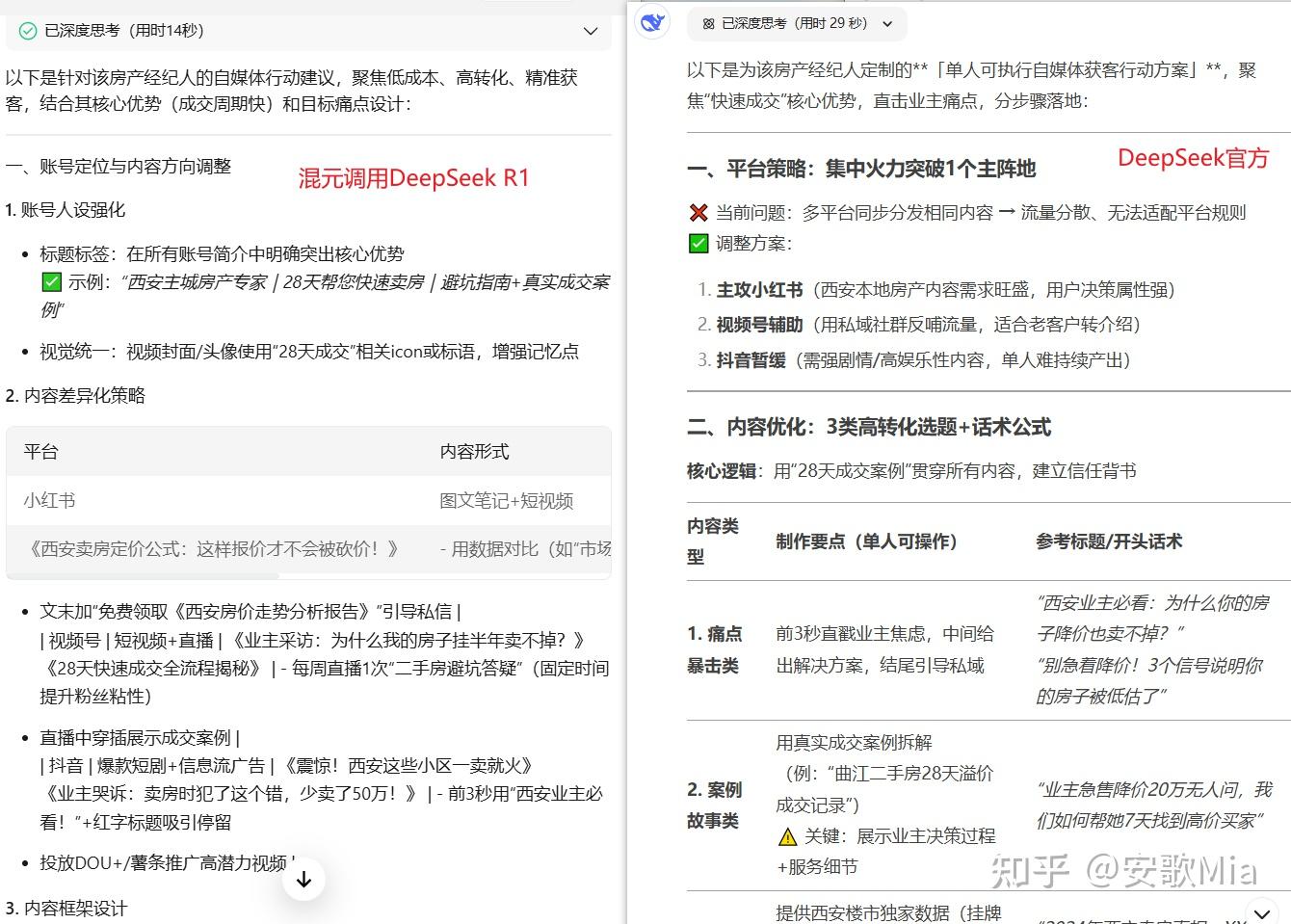Viewport: 1291px width, 924px height.
Task: Click the 视觉统一 bullet line
Action: [309, 352]
